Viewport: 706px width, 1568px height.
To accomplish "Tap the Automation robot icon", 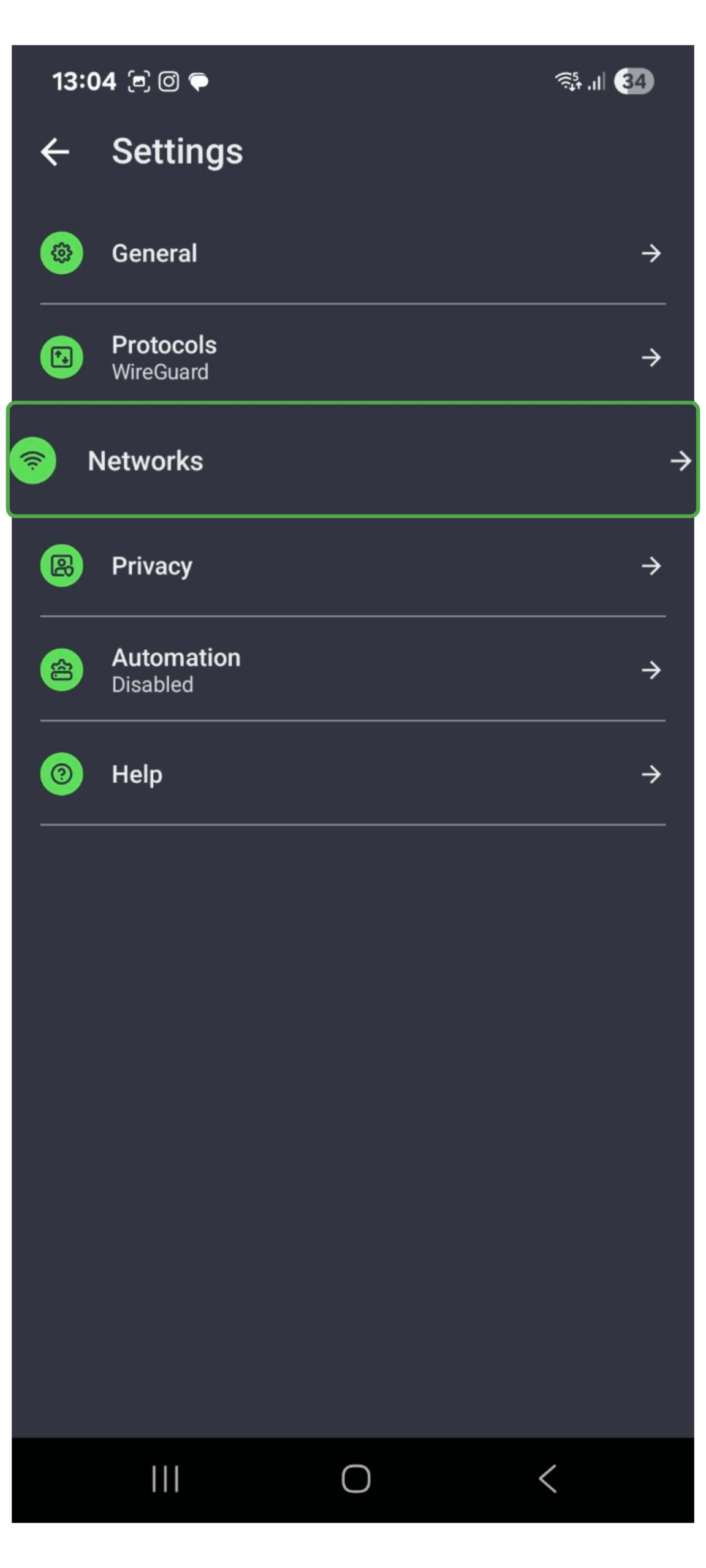I will [x=61, y=669].
